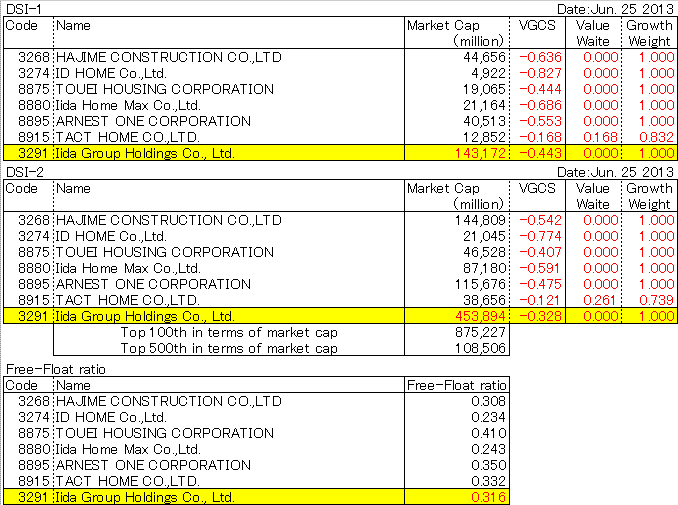The image size is (678, 505).
Task: Click DSI-1 Iida Group market cap 143,172
Action: 480,153
